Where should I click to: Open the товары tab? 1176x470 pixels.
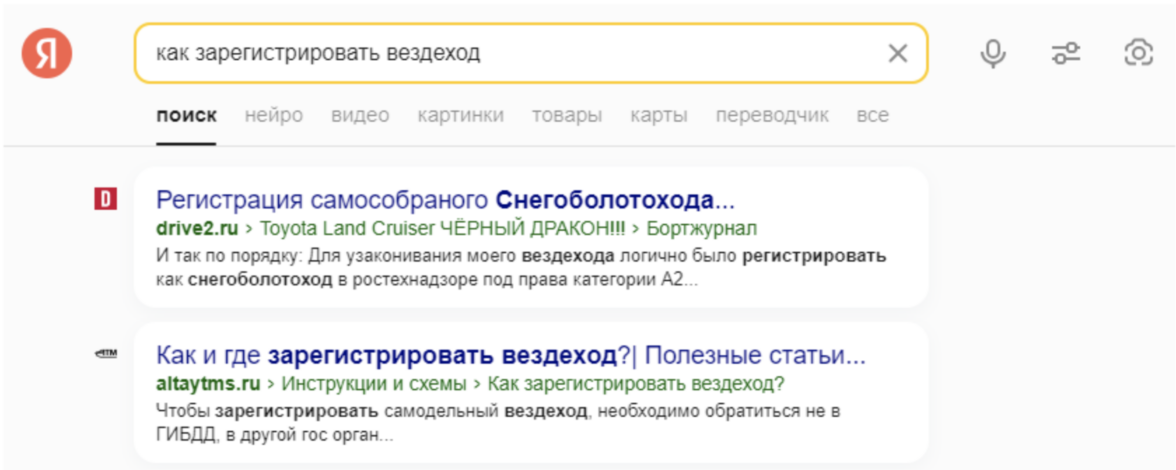tap(567, 116)
